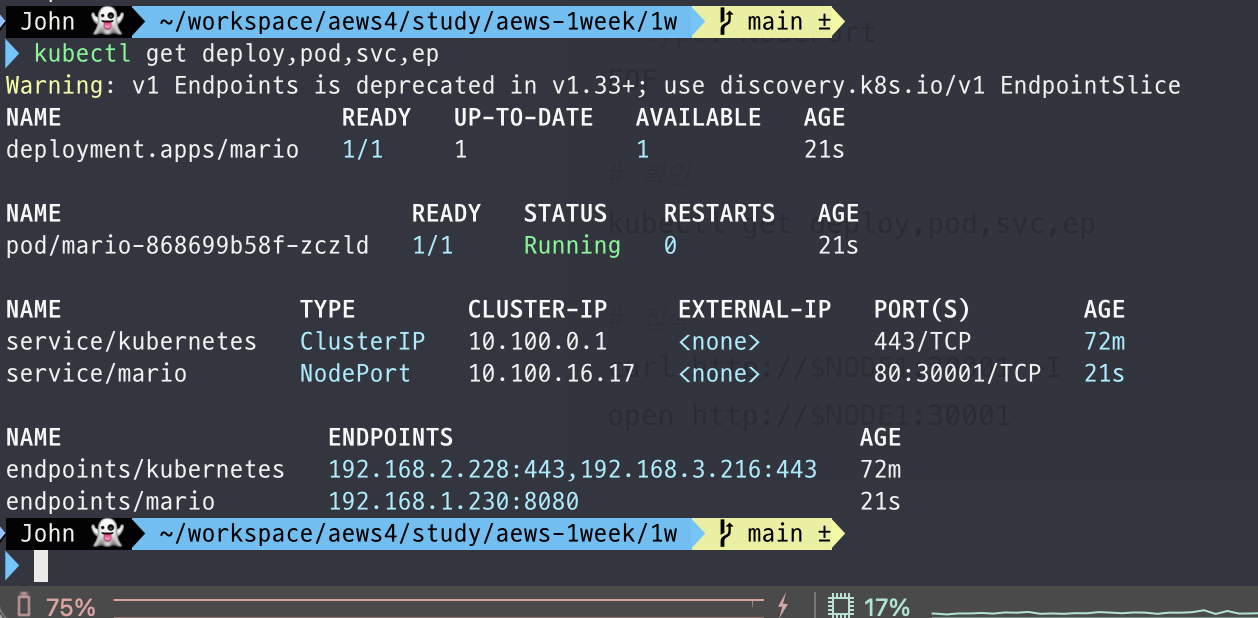Screen dimensions: 1258x618
Task: Click the pod name mario-868699b58f-zczld
Action: coord(187,245)
